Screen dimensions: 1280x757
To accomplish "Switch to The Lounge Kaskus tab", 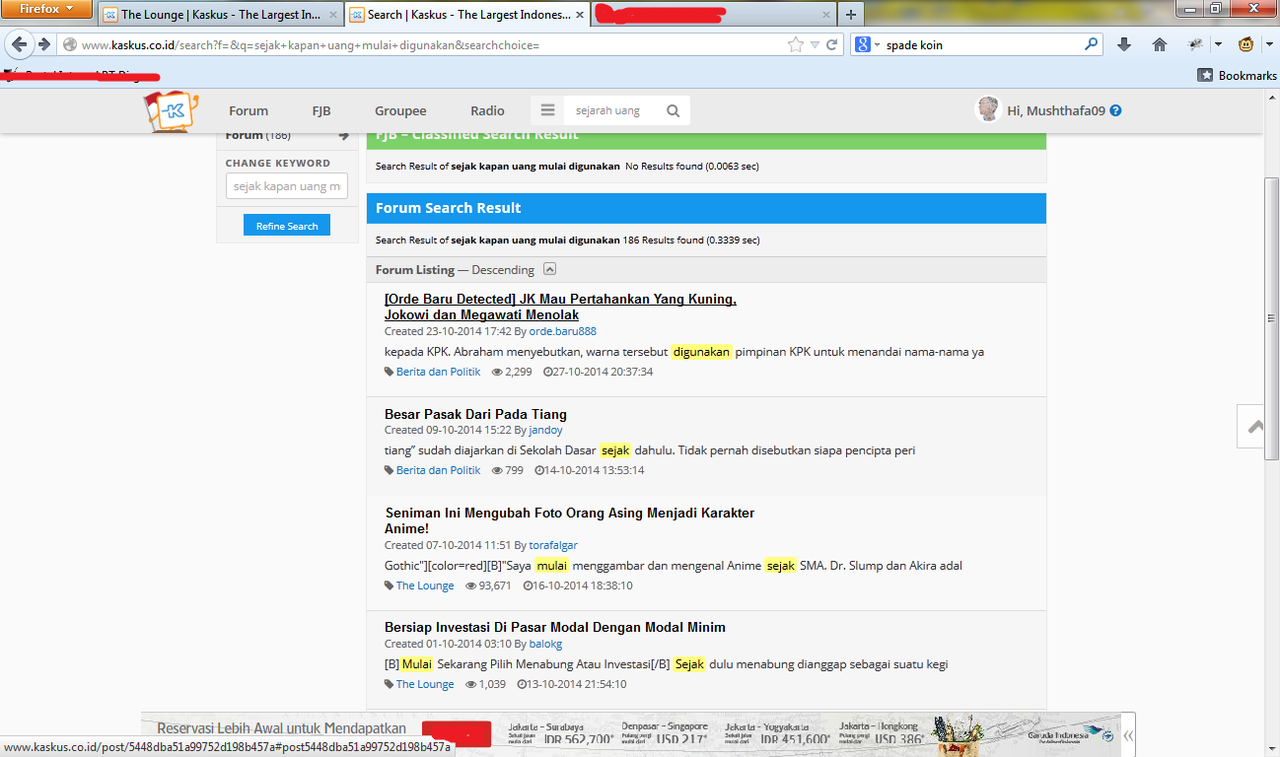I will click(x=220, y=15).
